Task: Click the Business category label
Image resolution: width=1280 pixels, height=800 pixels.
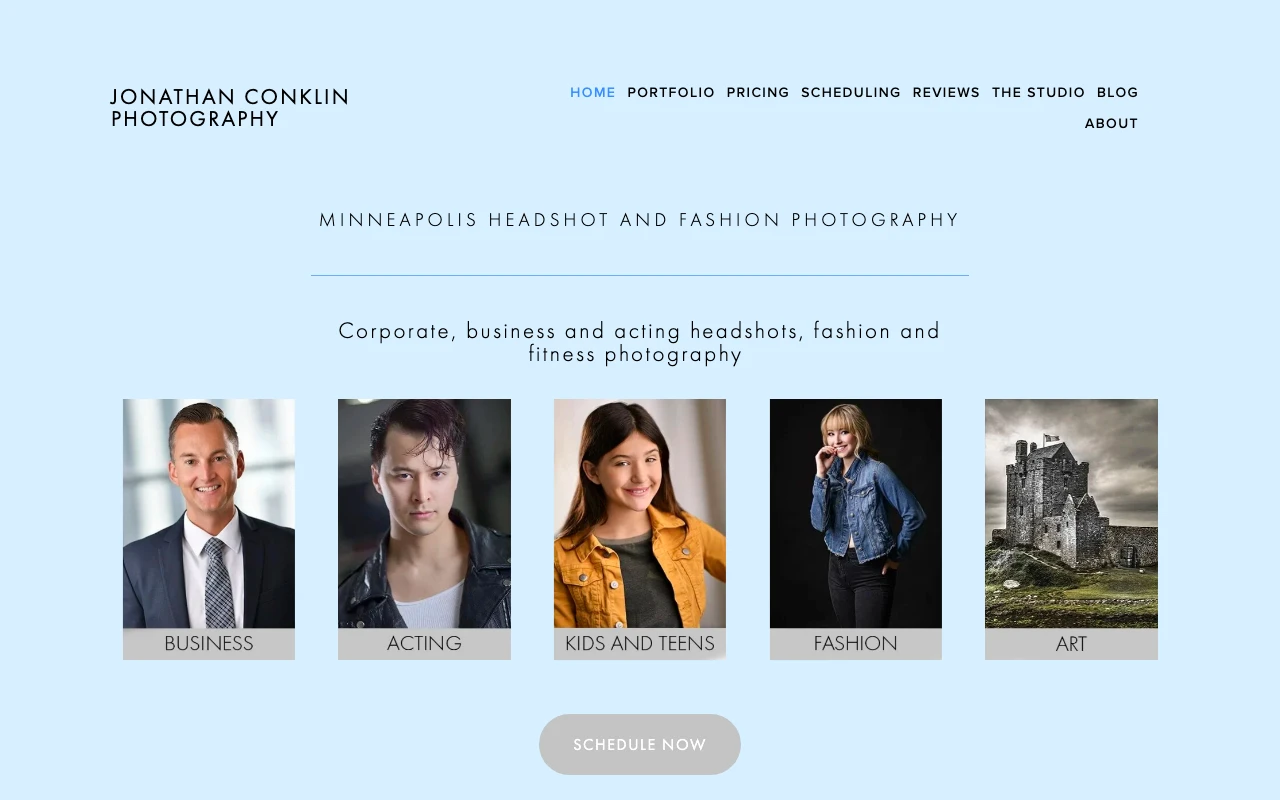Action: pyautogui.click(x=209, y=644)
